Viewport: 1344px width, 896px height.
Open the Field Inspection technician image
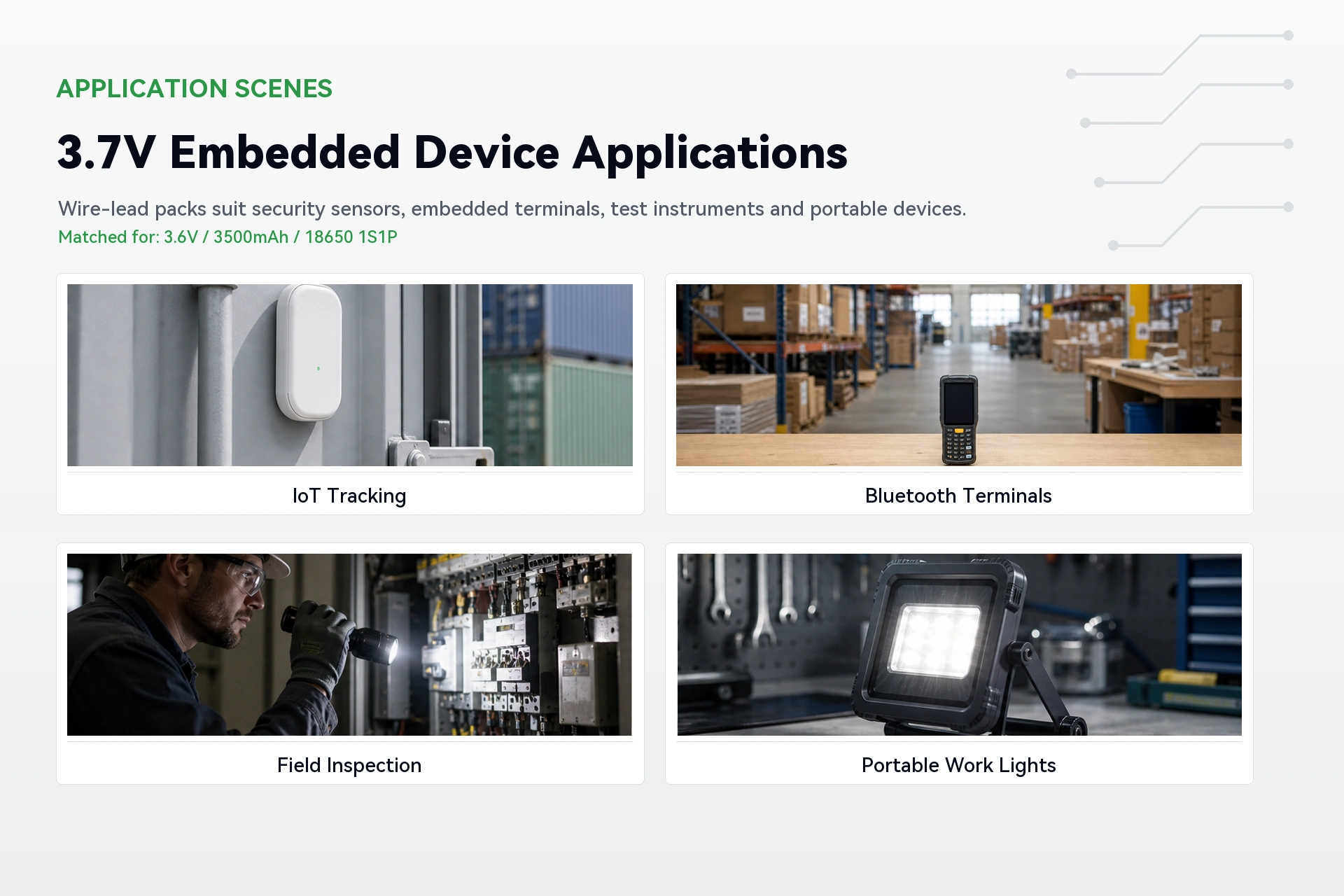coord(349,645)
